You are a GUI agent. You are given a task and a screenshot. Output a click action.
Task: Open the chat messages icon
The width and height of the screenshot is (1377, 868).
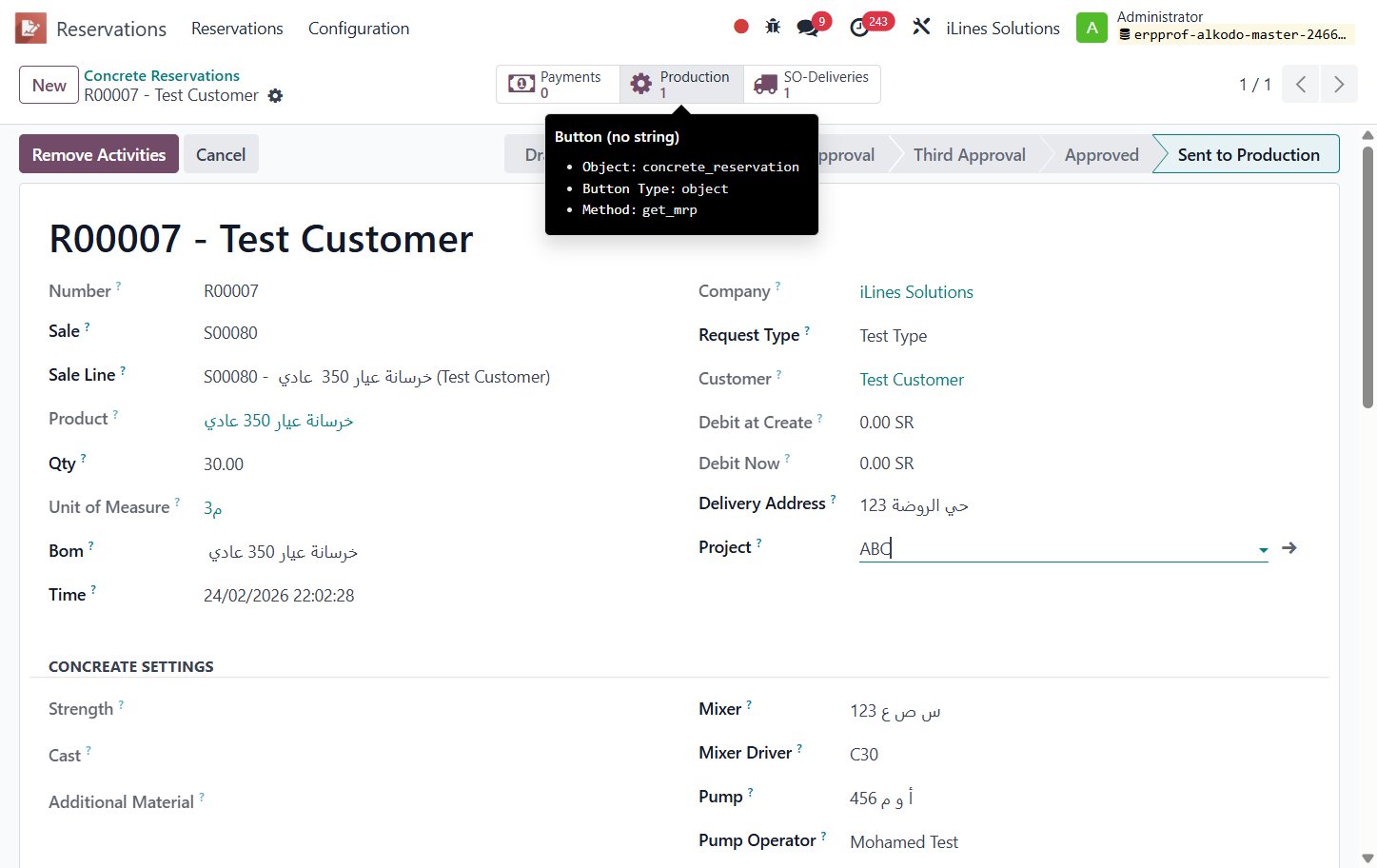coord(808,28)
